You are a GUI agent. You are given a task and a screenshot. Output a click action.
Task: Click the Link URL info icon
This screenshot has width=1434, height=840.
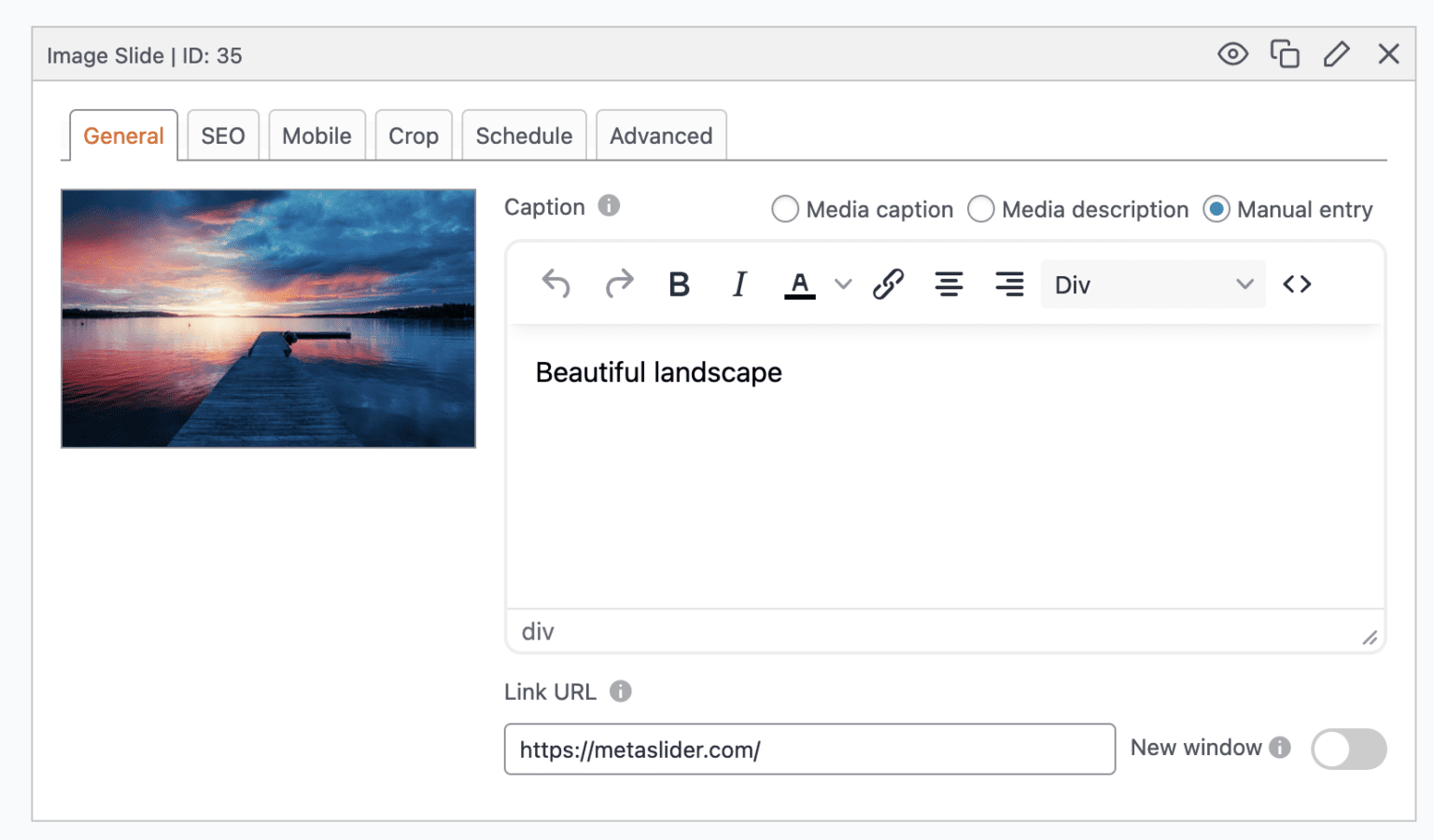(x=621, y=692)
